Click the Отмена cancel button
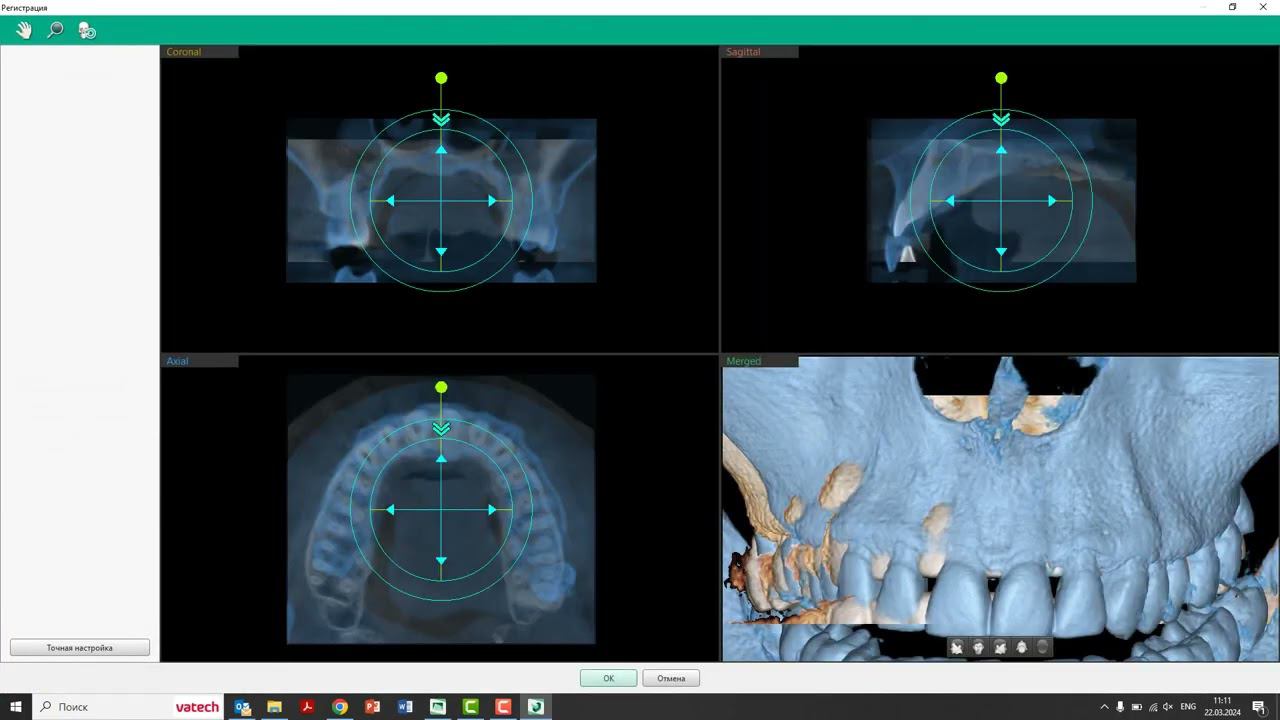Viewport: 1280px width, 720px height. pyautogui.click(x=671, y=678)
